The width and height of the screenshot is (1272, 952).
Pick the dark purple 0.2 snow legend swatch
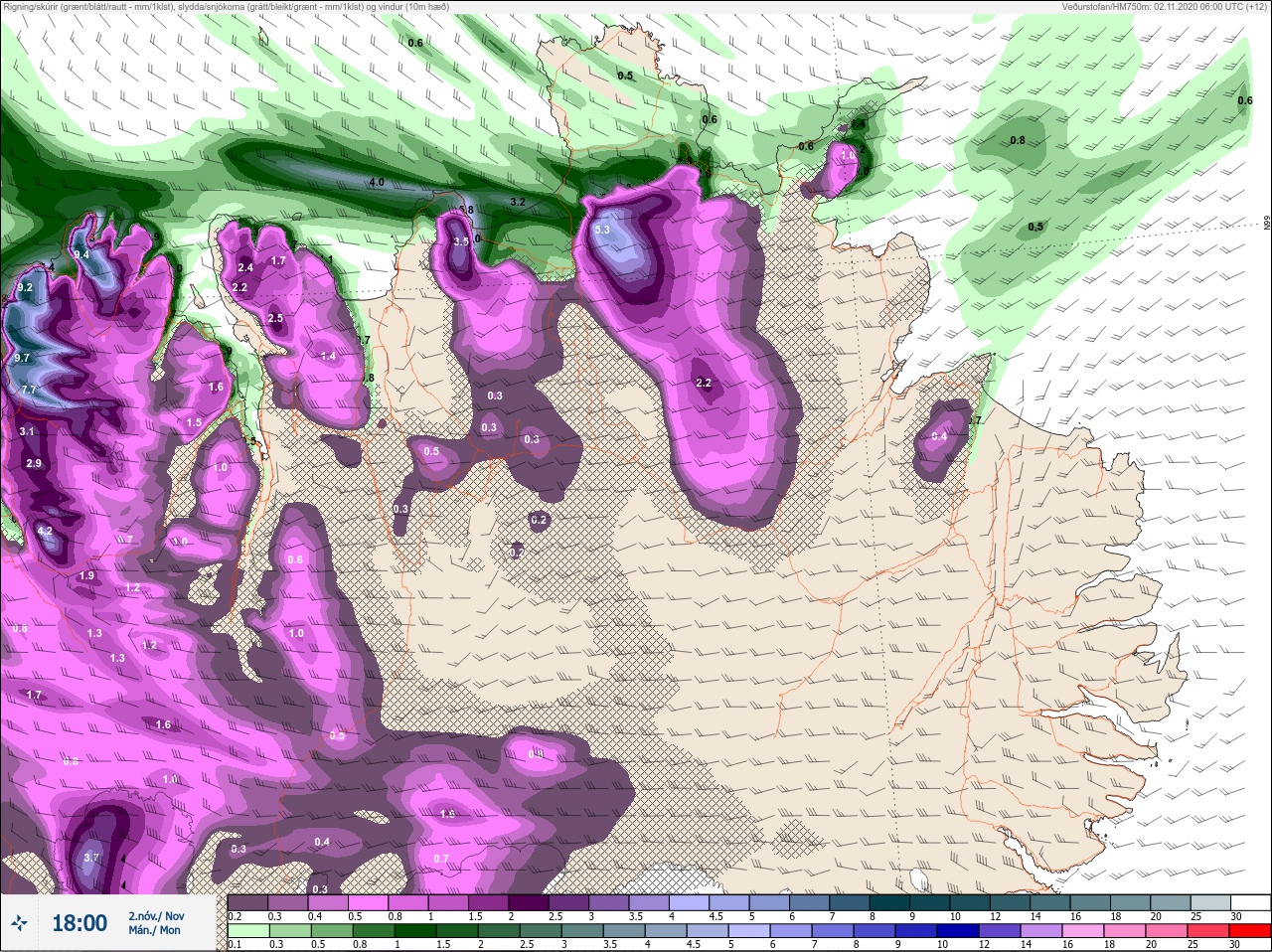247,902
